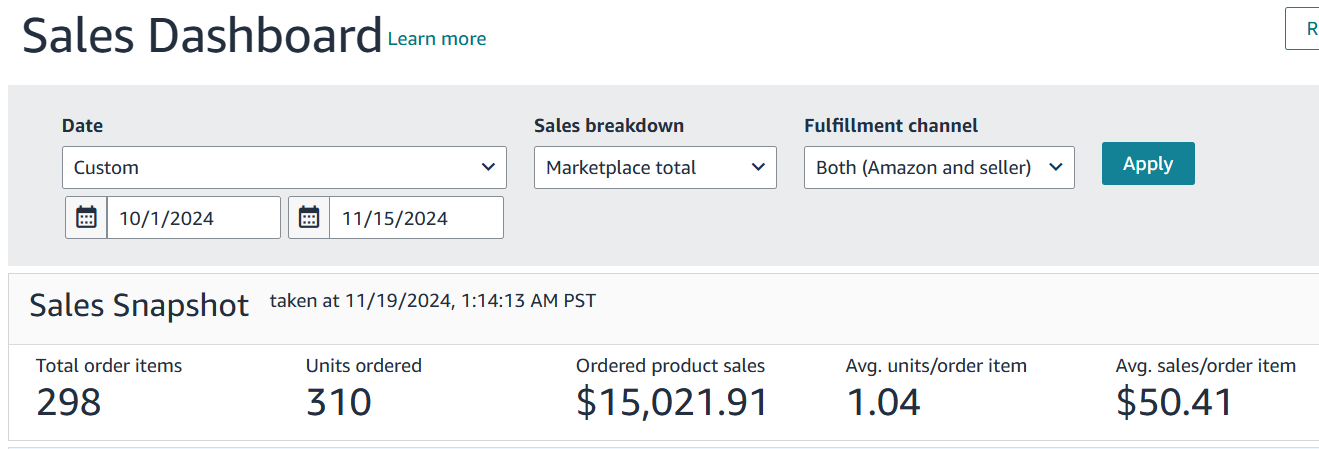
Task: Expand the Date range dropdown set to Custom
Action: tap(284, 167)
